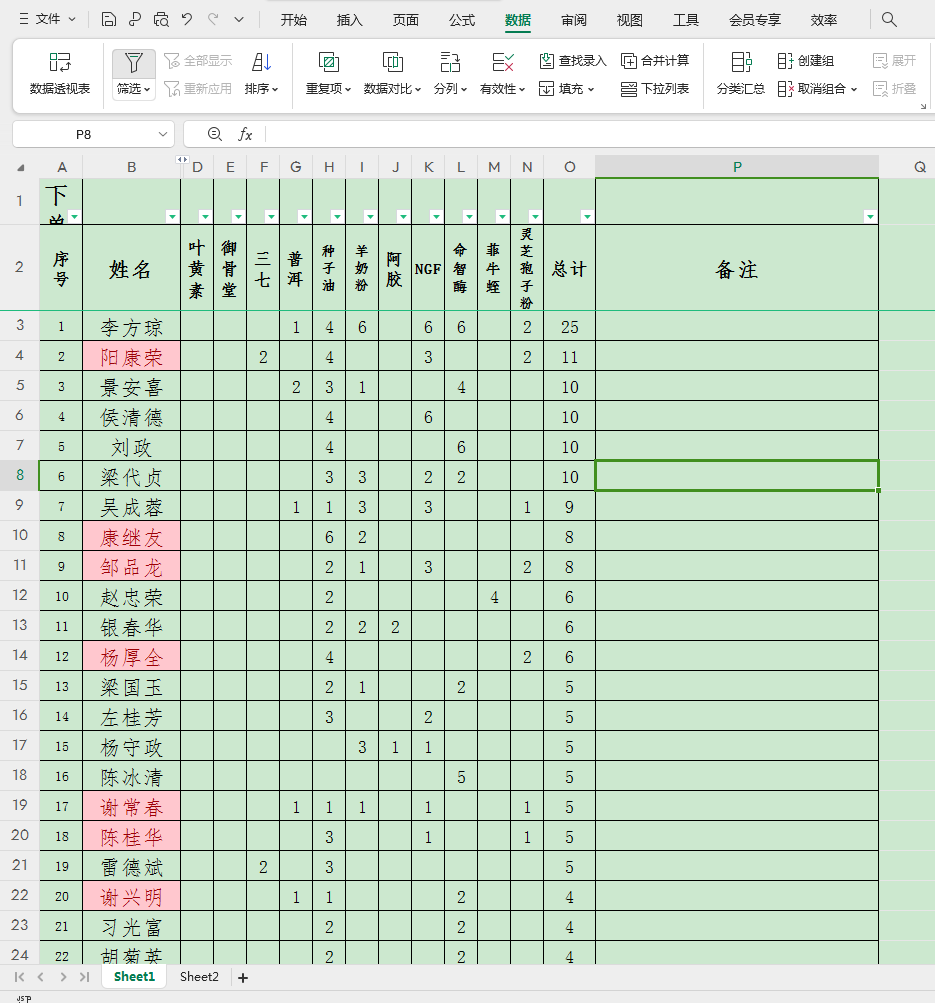Jump to last sheet navigation arrow

(84, 977)
